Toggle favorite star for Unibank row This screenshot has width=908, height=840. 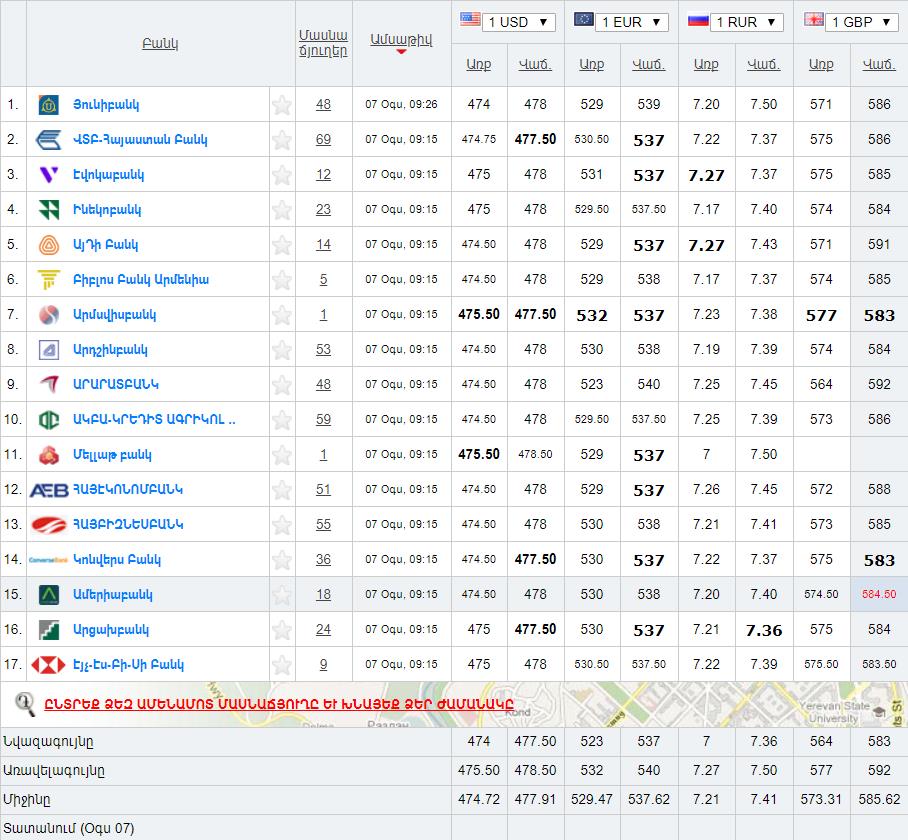(x=282, y=105)
